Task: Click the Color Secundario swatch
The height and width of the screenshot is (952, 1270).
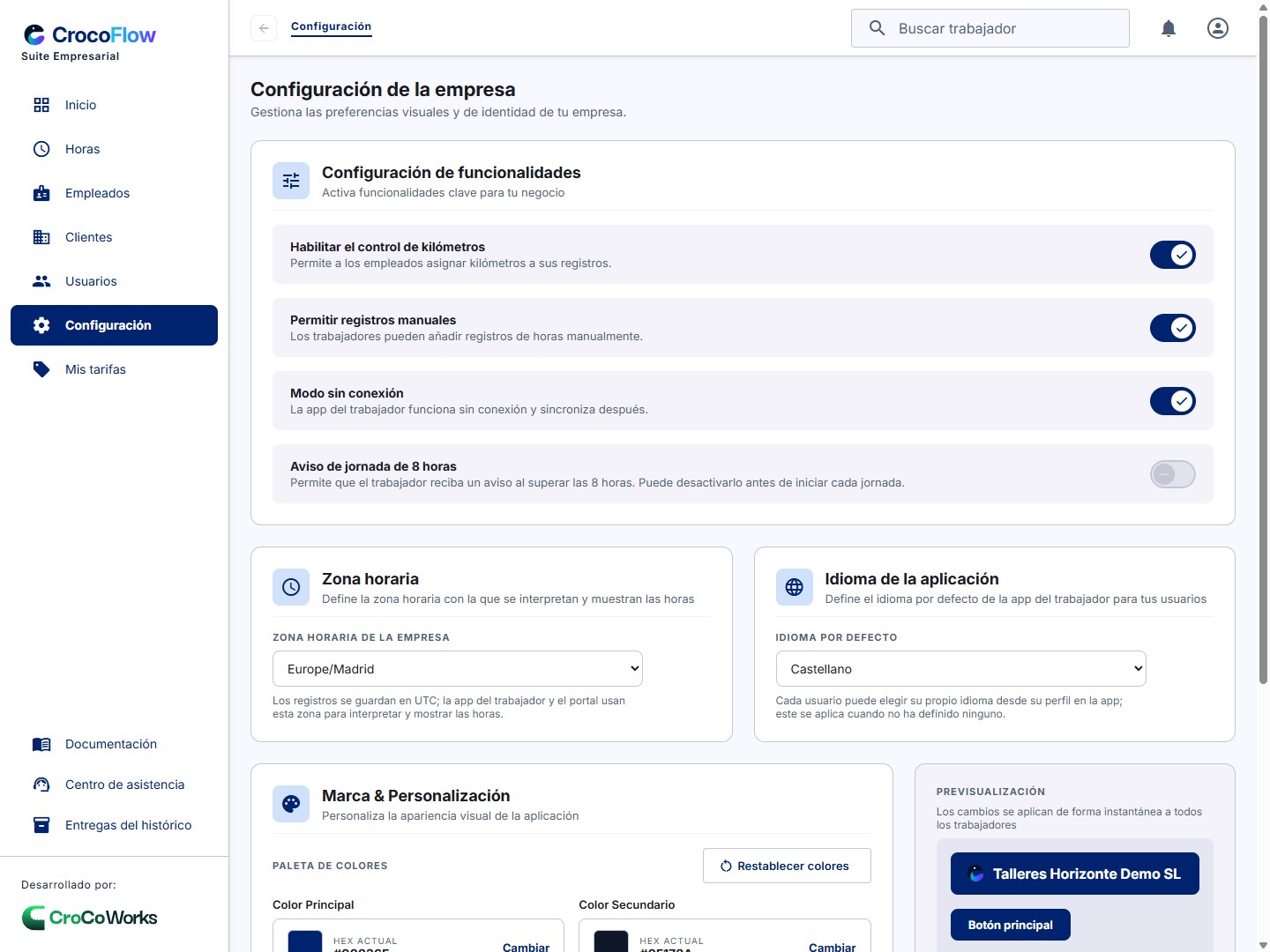Action: [611, 941]
